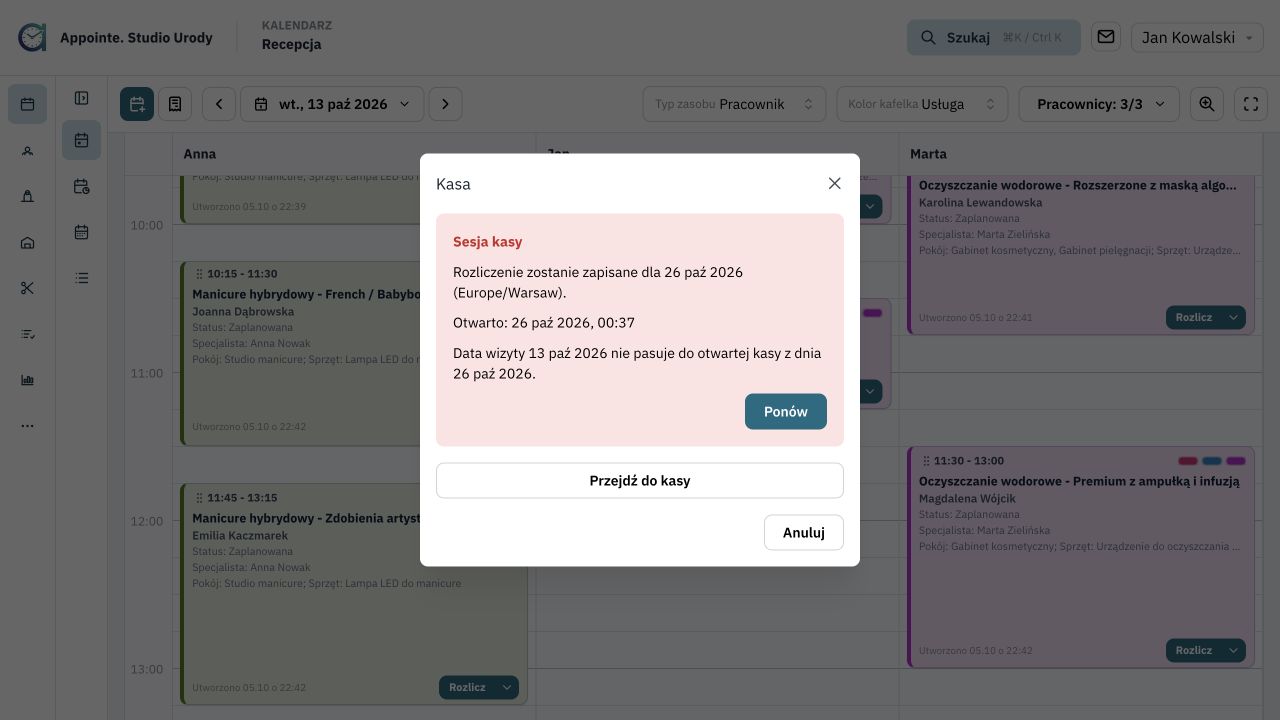Go to the previous day arrow
The image size is (1280, 720).
pyautogui.click(x=219, y=104)
